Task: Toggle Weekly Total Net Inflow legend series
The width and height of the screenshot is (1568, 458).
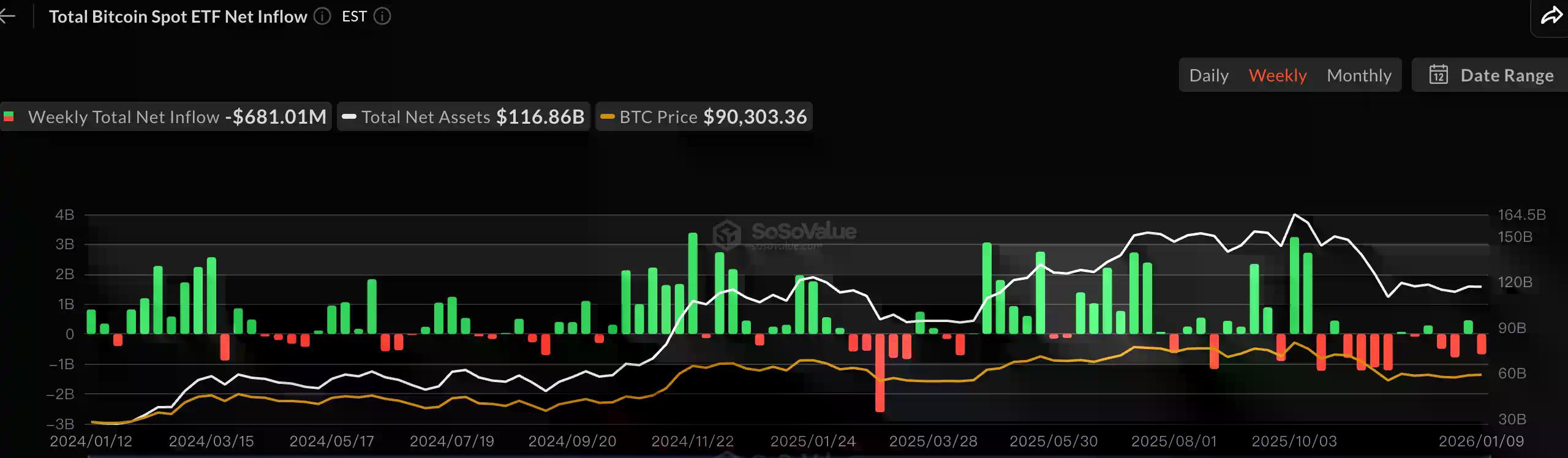Action: (x=165, y=116)
